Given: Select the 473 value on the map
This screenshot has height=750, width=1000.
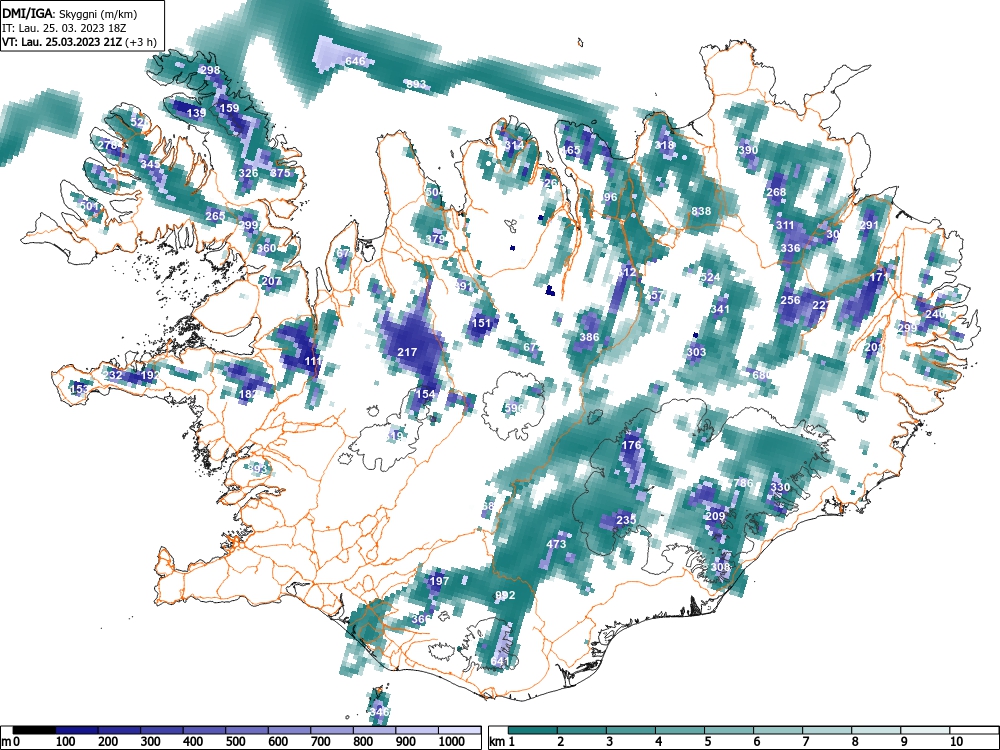Looking at the screenshot, I should click(x=556, y=544).
